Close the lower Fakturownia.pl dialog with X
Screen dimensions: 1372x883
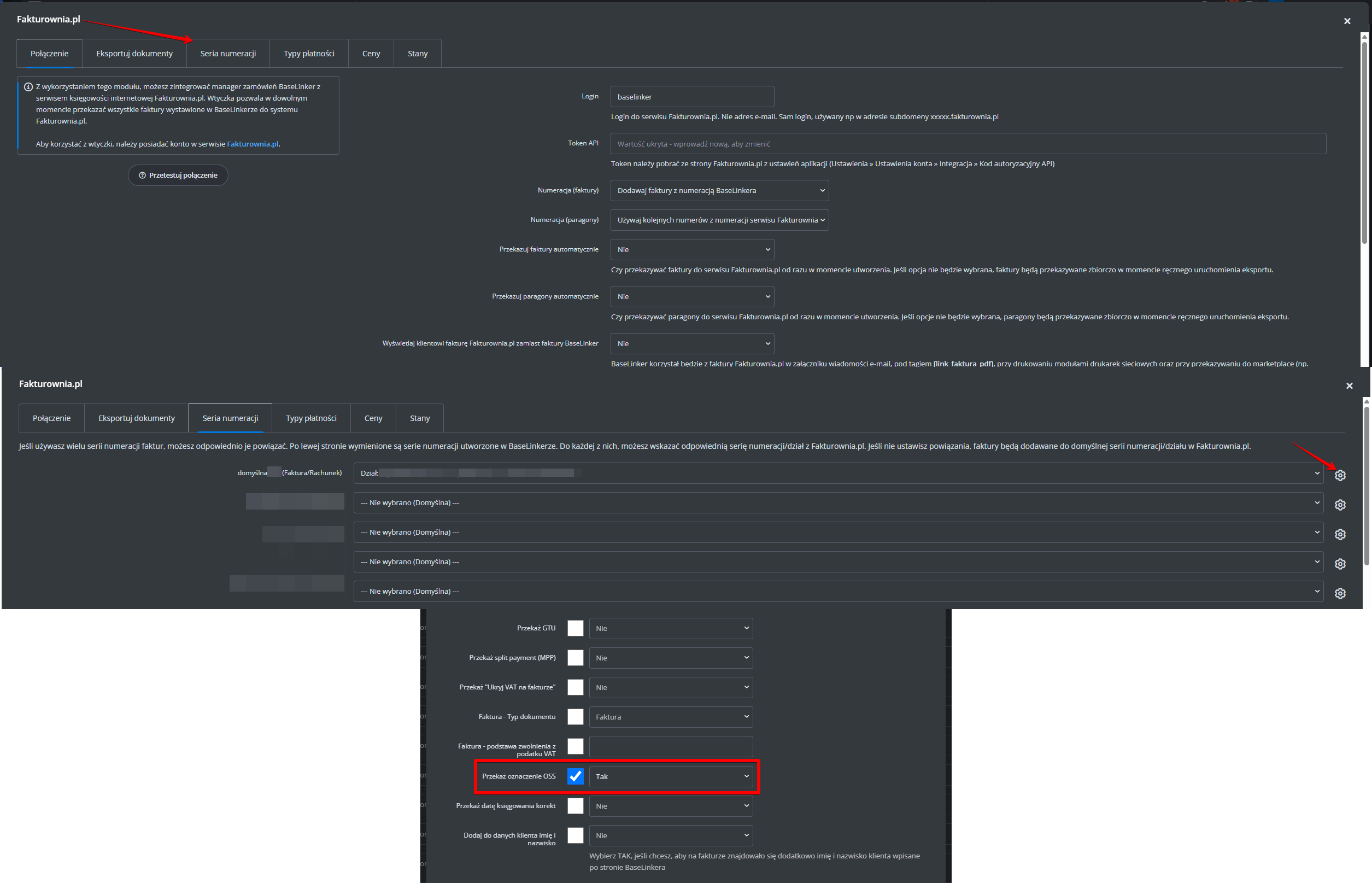(1349, 386)
